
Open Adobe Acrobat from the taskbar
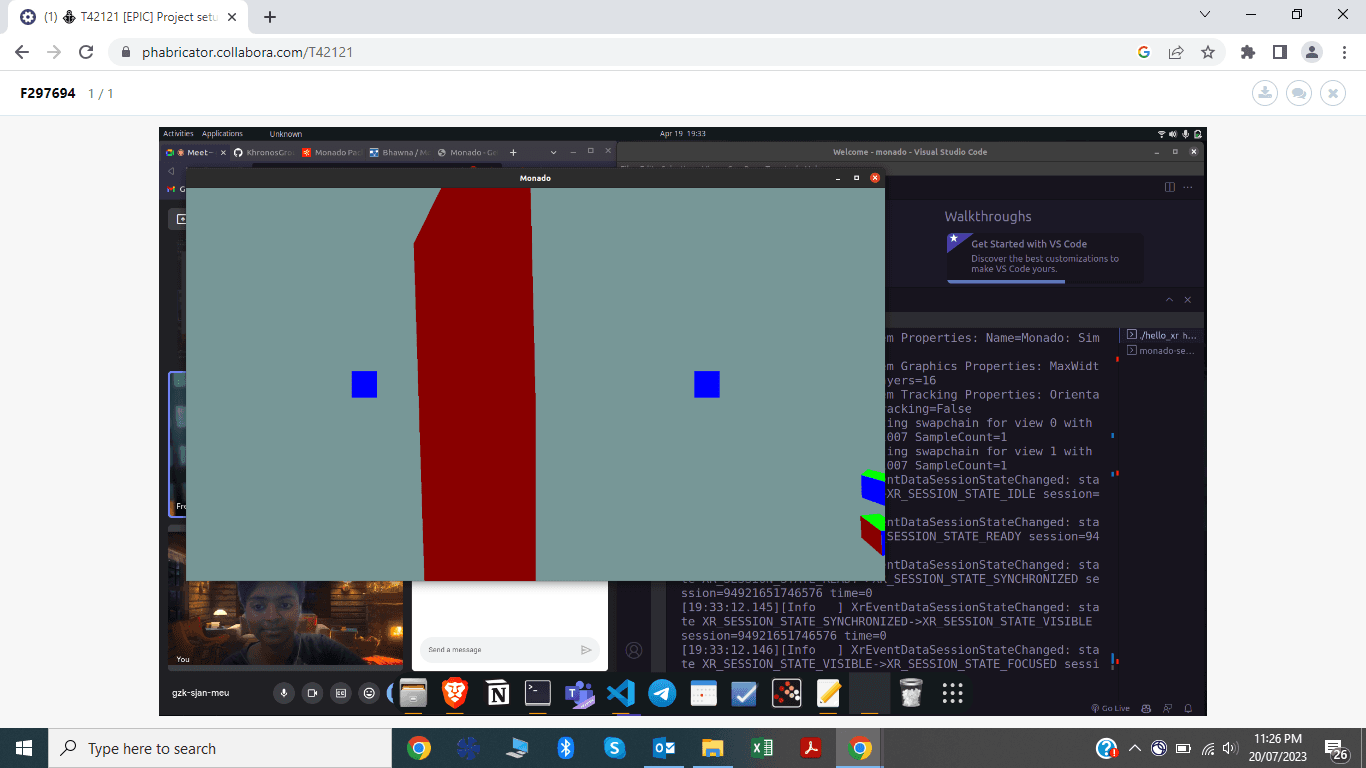[809, 748]
